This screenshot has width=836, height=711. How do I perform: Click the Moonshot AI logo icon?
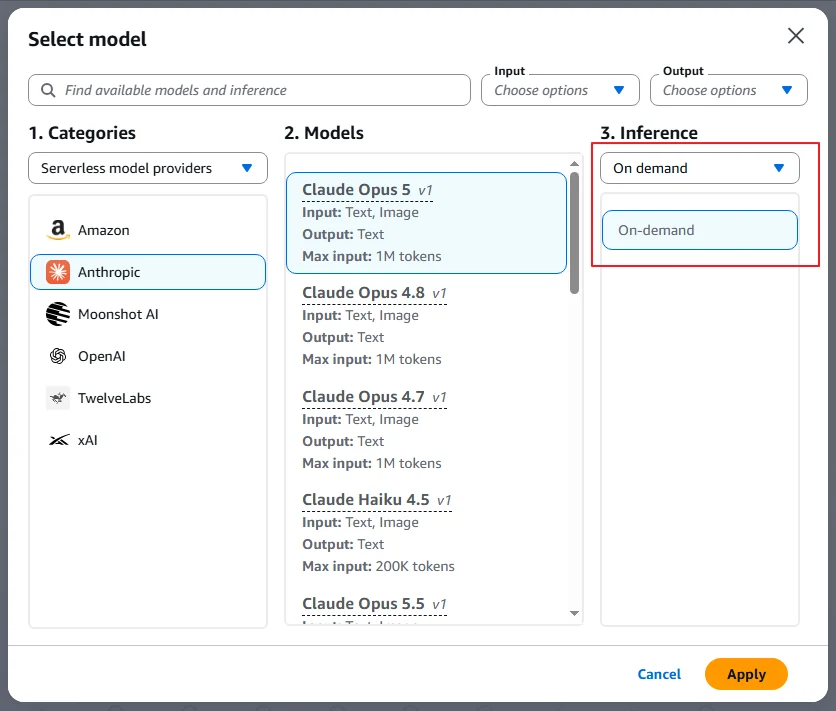[x=58, y=314]
